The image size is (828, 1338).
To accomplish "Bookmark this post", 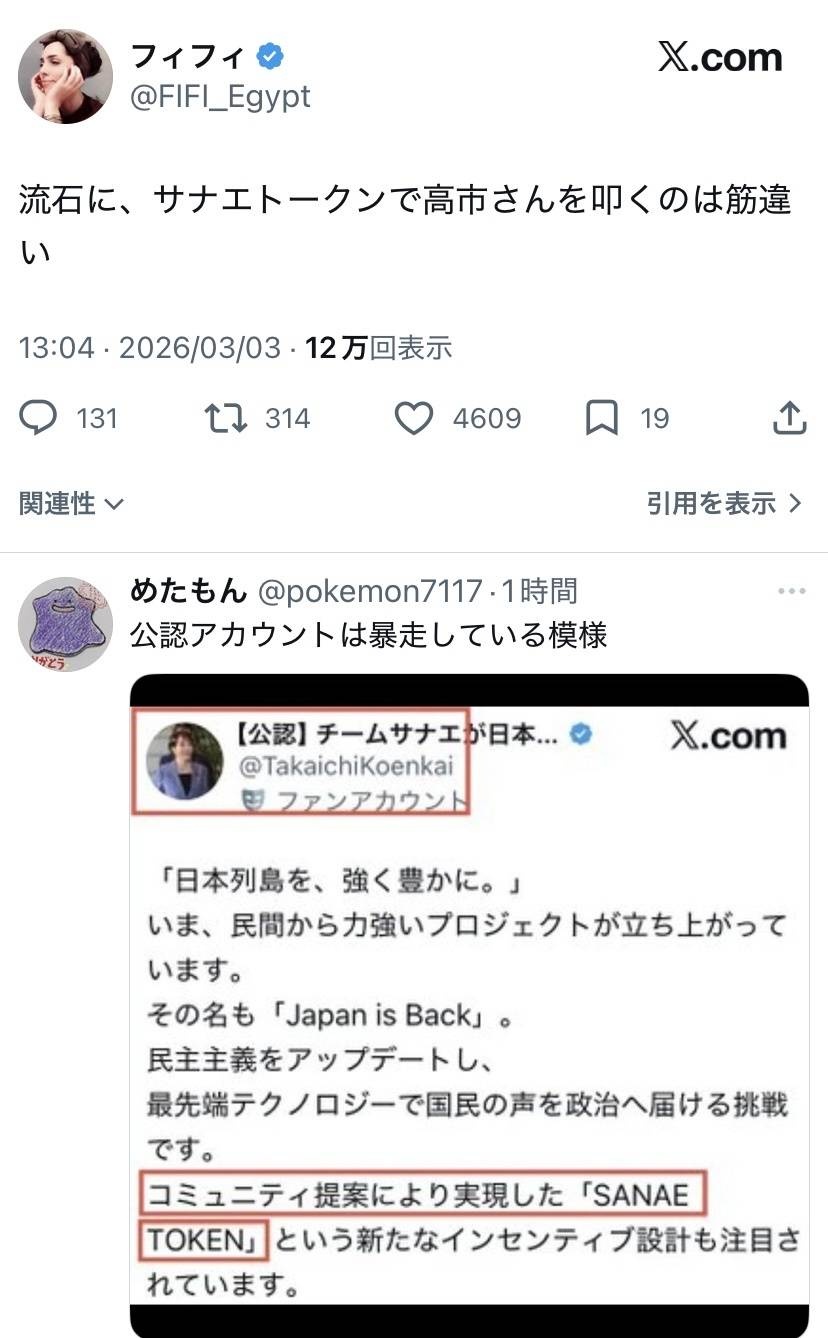I will (x=600, y=418).
